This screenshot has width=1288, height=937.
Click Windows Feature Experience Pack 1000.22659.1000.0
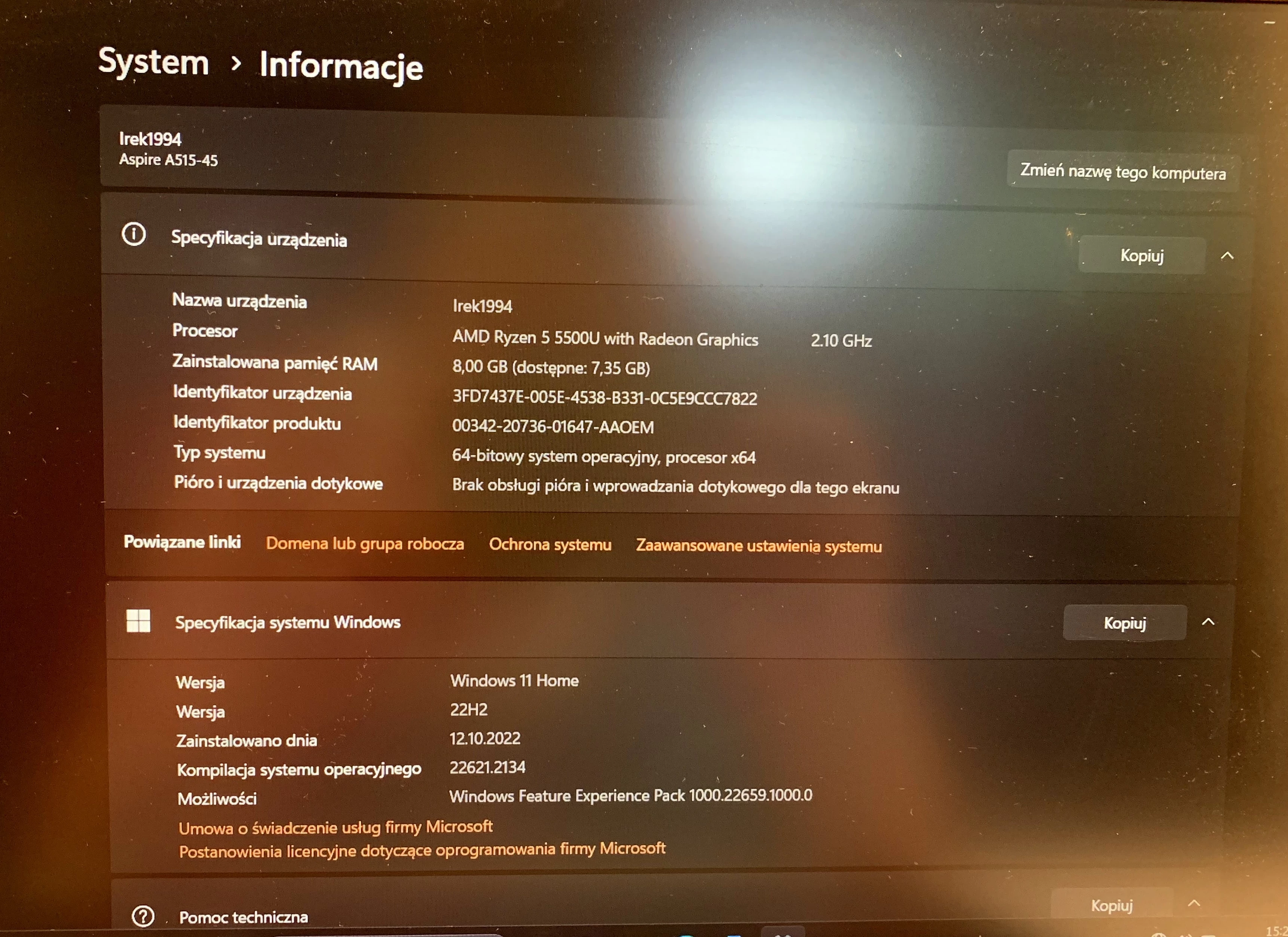tap(631, 795)
